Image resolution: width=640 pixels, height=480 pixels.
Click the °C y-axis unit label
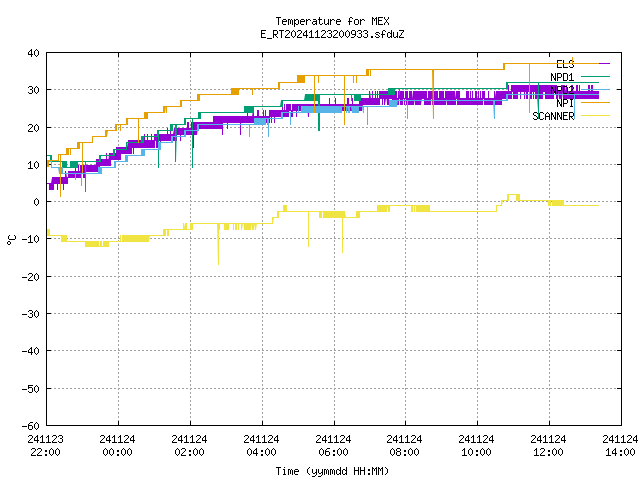click(11, 240)
